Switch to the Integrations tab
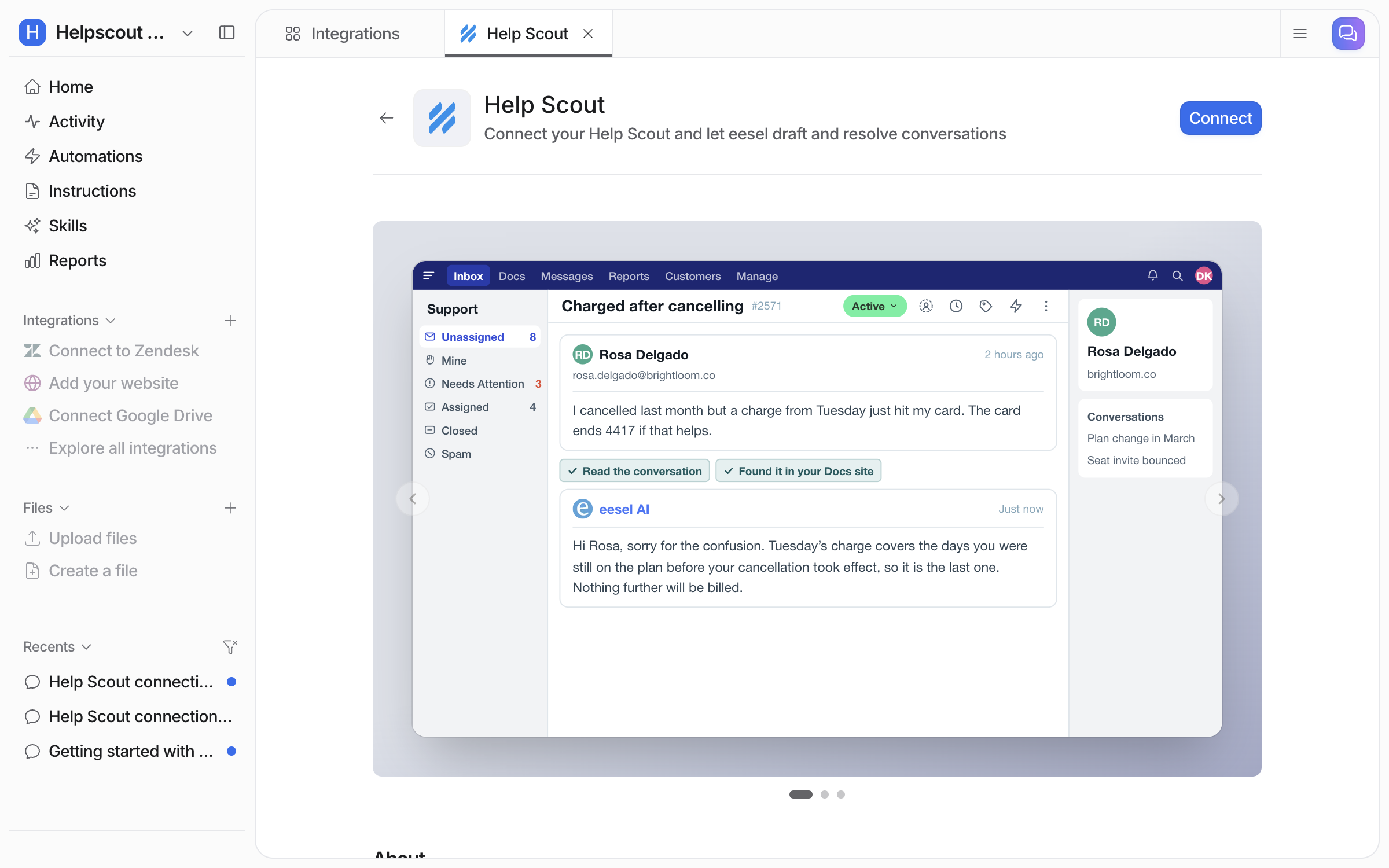This screenshot has width=1389, height=868. point(350,34)
